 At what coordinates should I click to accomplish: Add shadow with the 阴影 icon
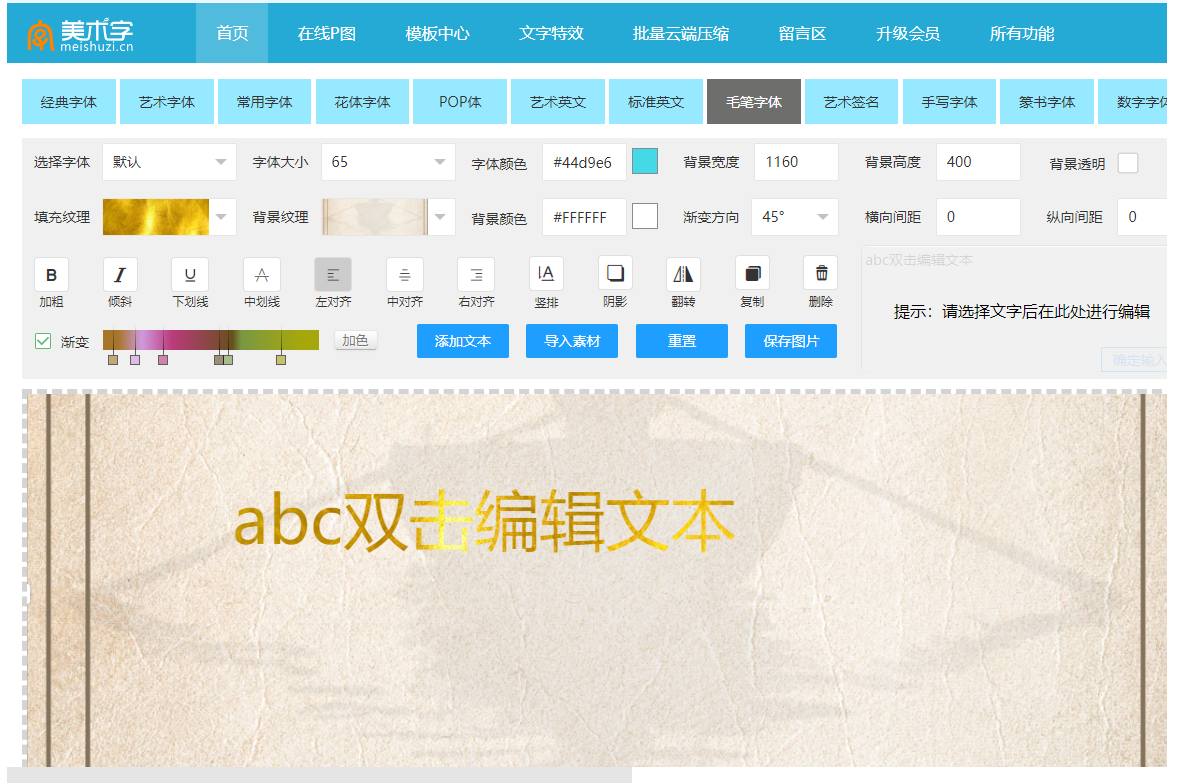click(x=615, y=274)
